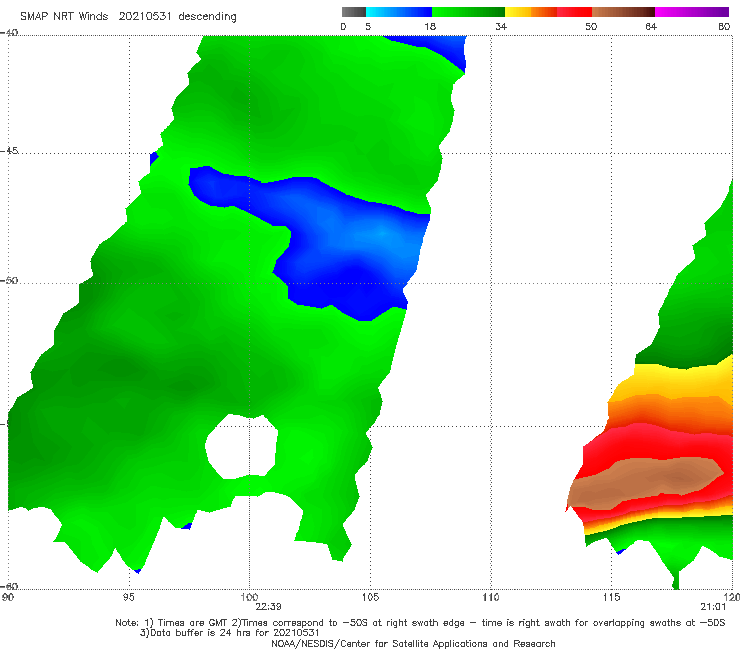Click the swath time label 21:01
This screenshot has width=740, height=650.
point(713,607)
